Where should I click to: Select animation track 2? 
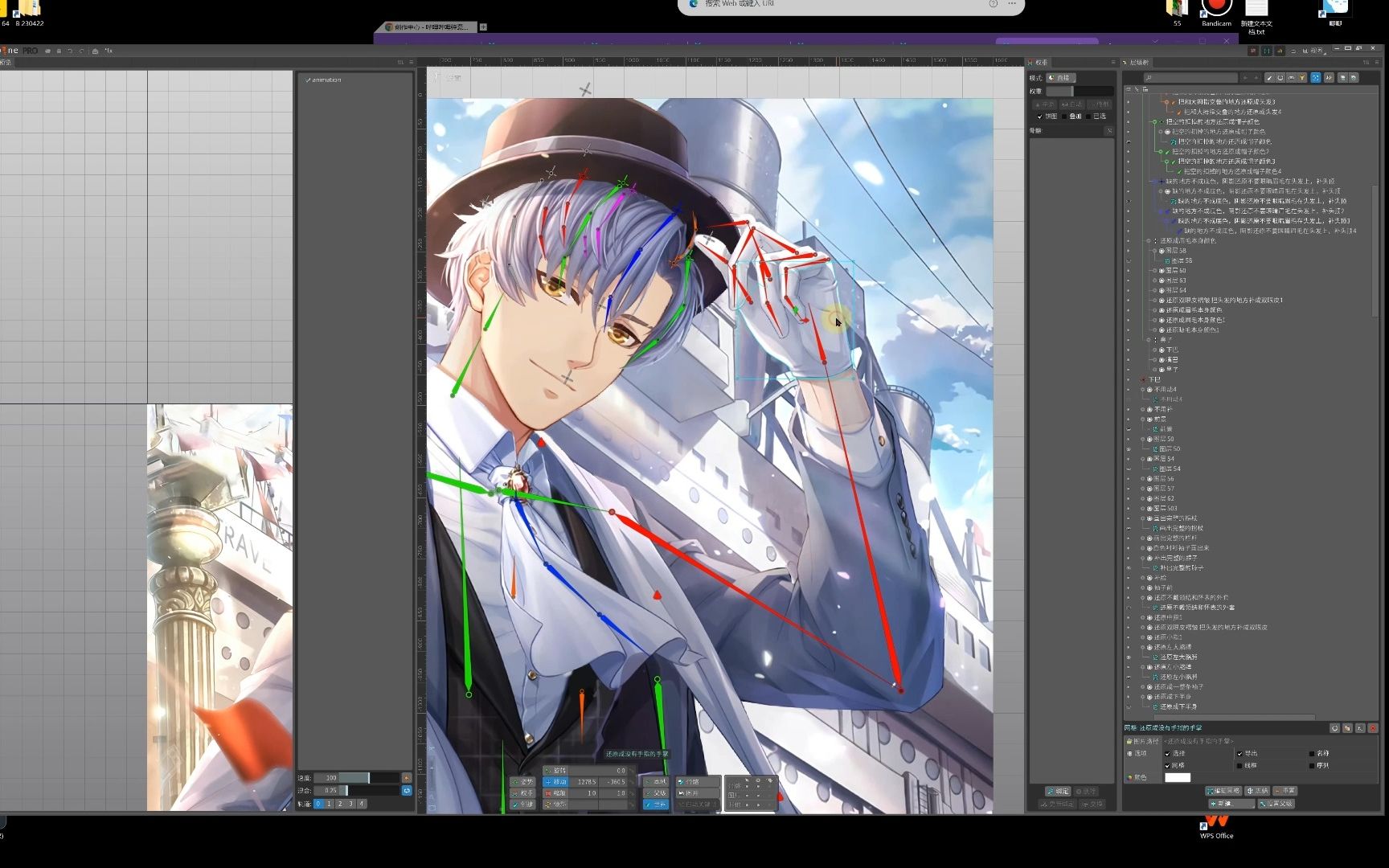[340, 804]
